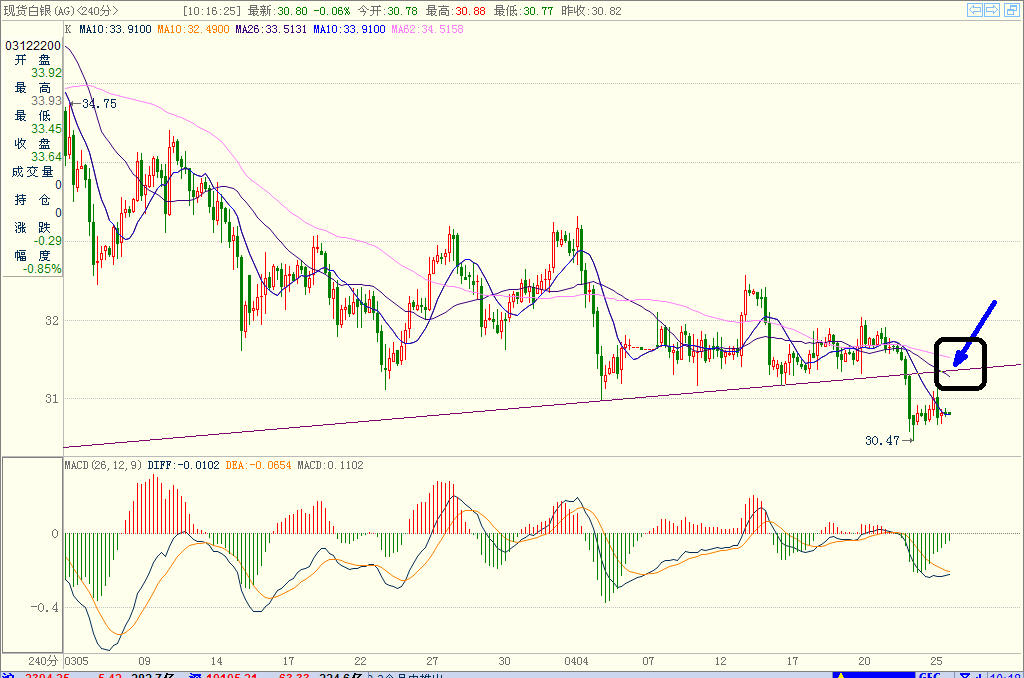This screenshot has height=678, width=1024.
Task: Select the MA62:34.5158 pink indicator label
Action: click(427, 29)
